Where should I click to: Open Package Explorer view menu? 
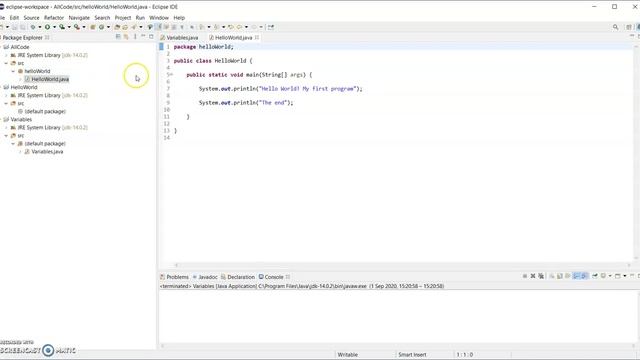pos(135,37)
